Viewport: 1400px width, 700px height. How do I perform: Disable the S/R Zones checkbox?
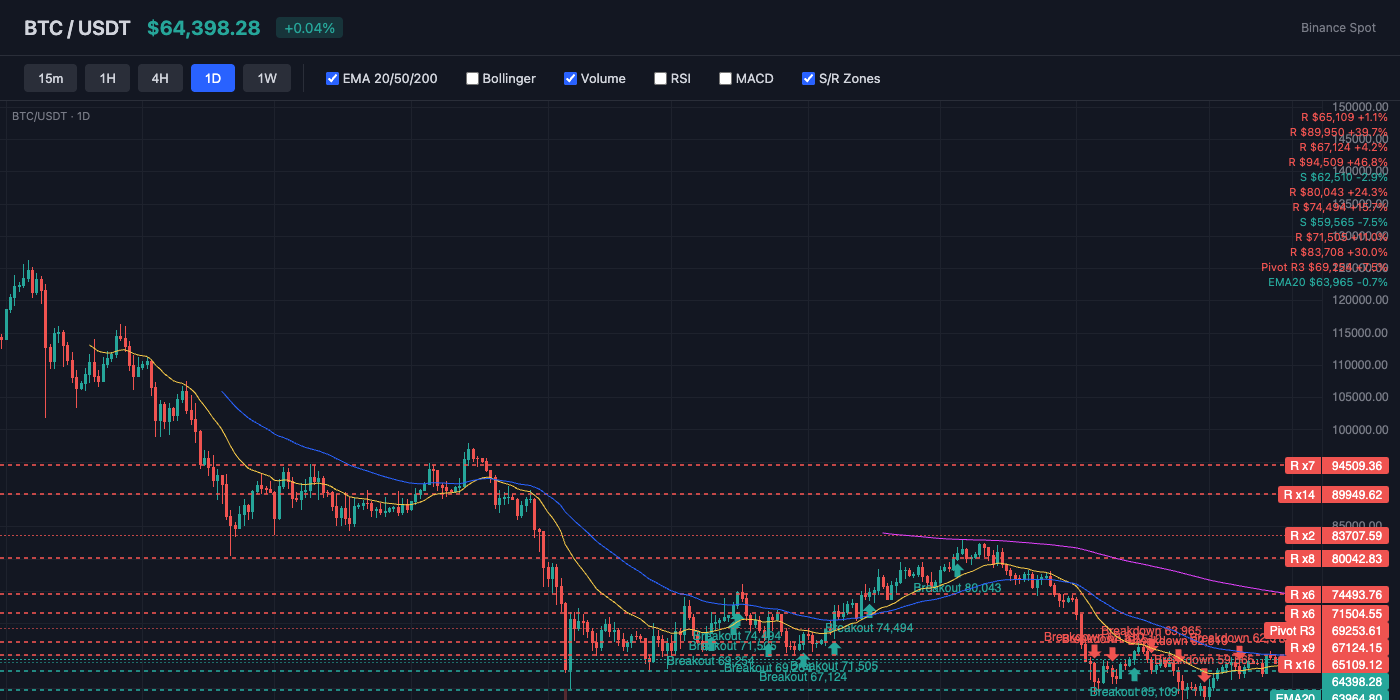point(808,78)
